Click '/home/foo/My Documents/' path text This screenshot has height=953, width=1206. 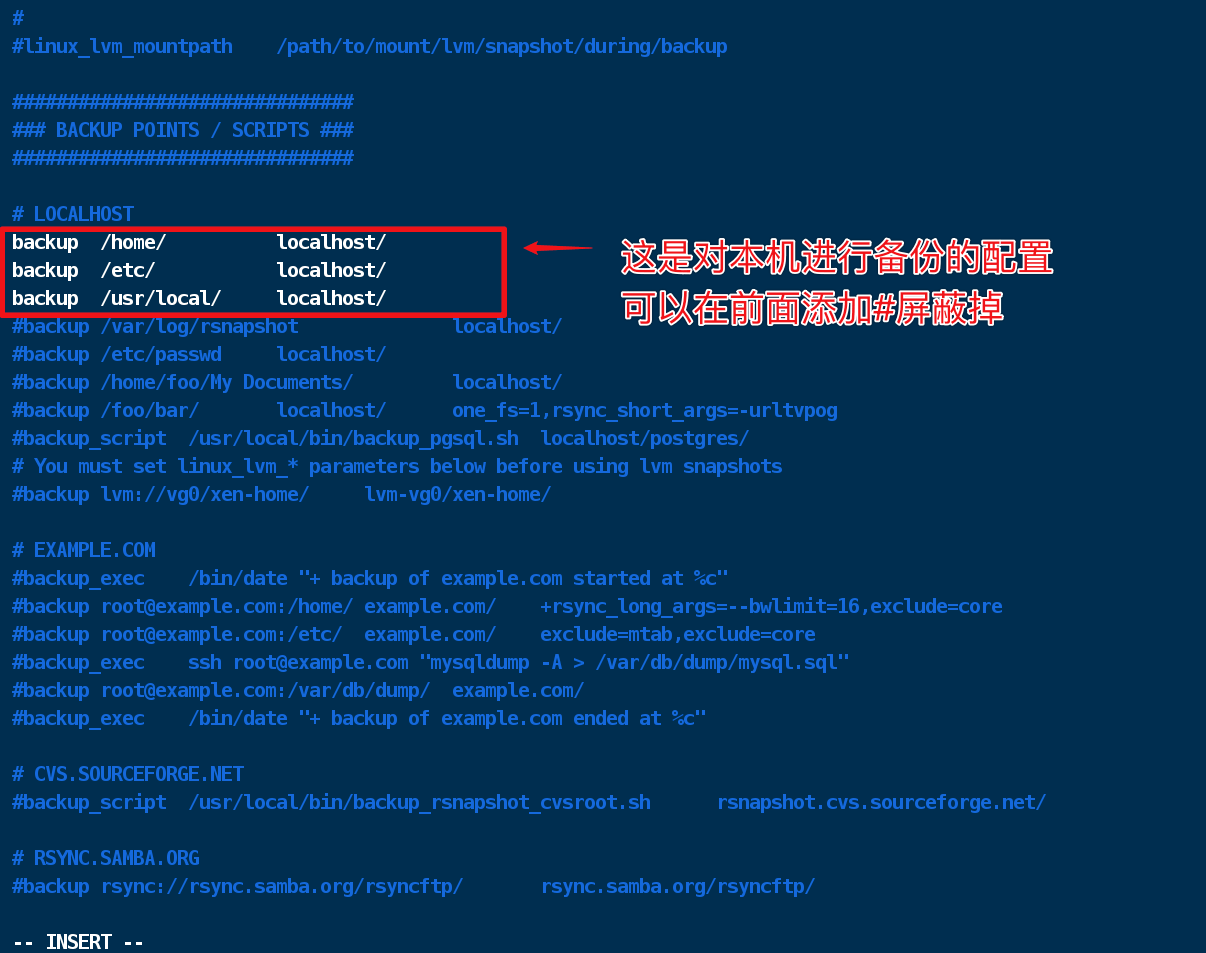(x=227, y=382)
